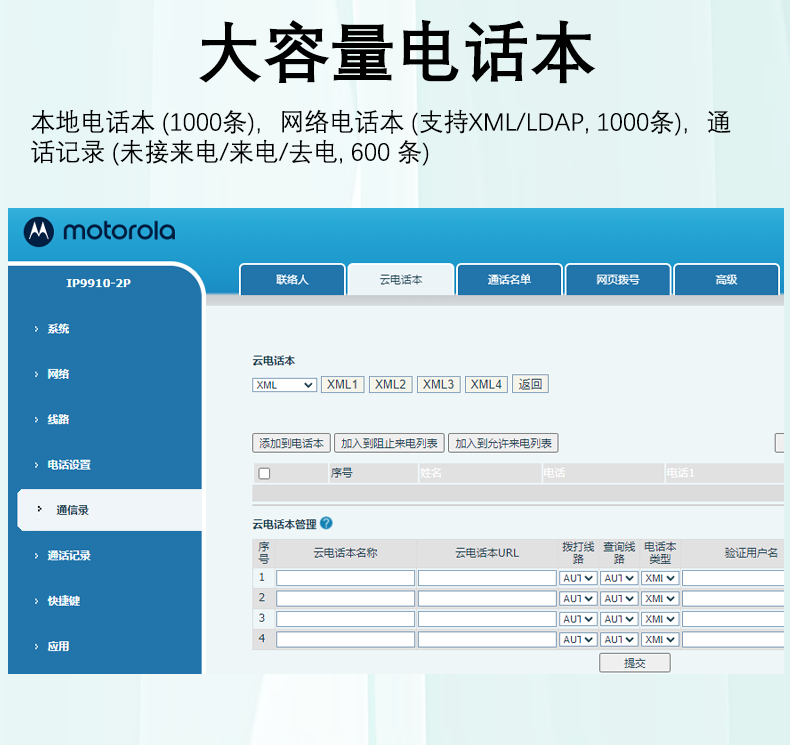Click 添加到电话本 button
Viewport: 790px width, 745px height.
(291, 443)
